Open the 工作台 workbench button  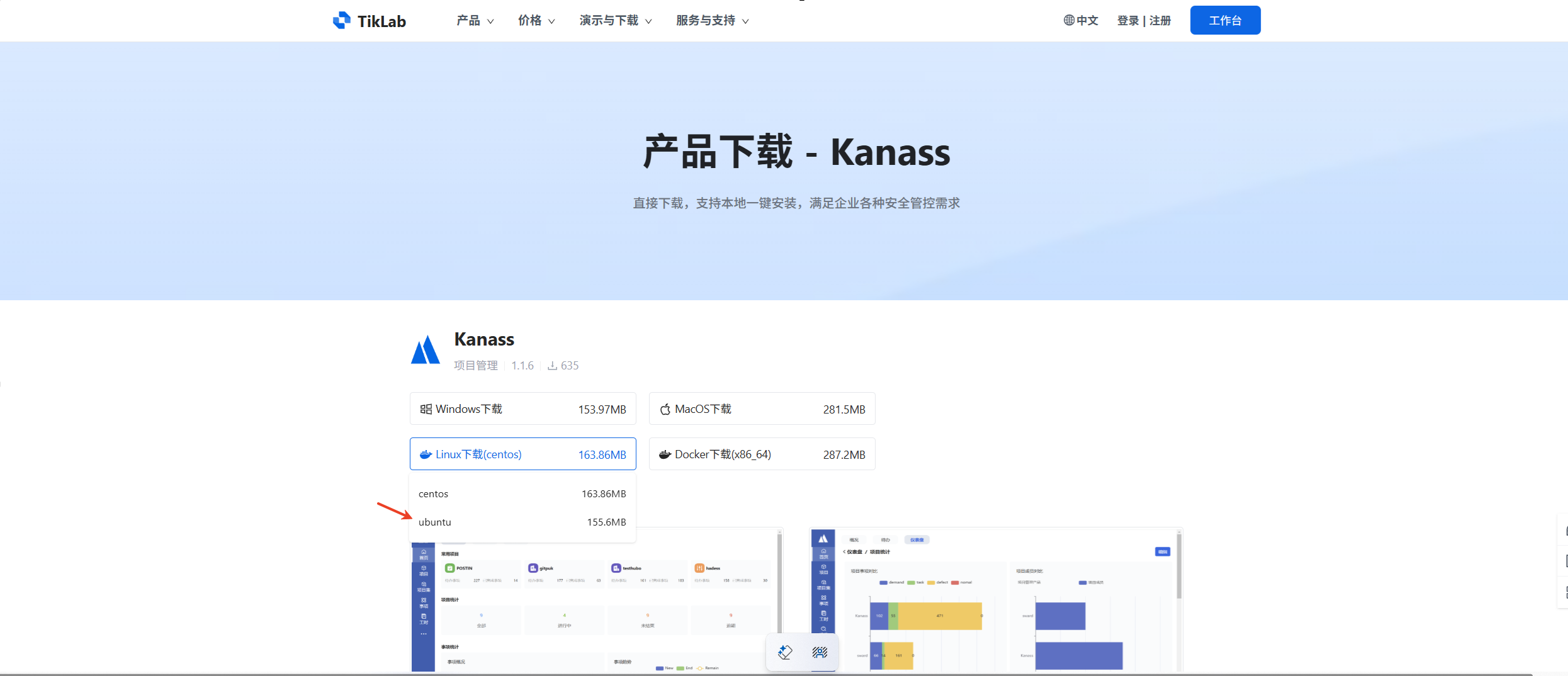[1225, 20]
